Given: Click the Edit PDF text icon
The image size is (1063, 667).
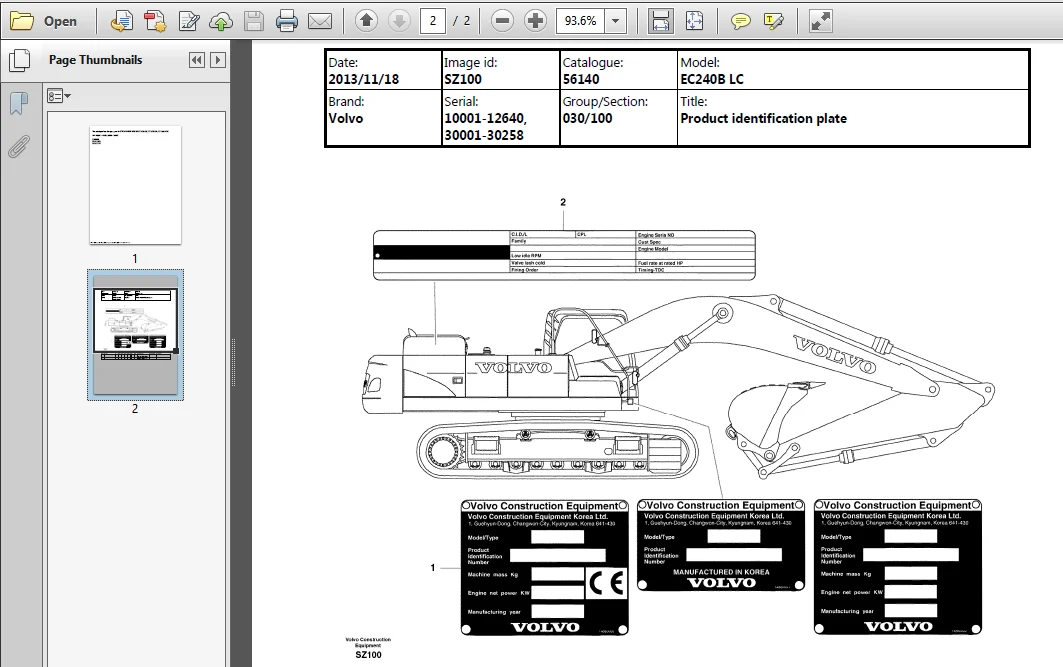Looking at the screenshot, I should pyautogui.click(x=188, y=21).
